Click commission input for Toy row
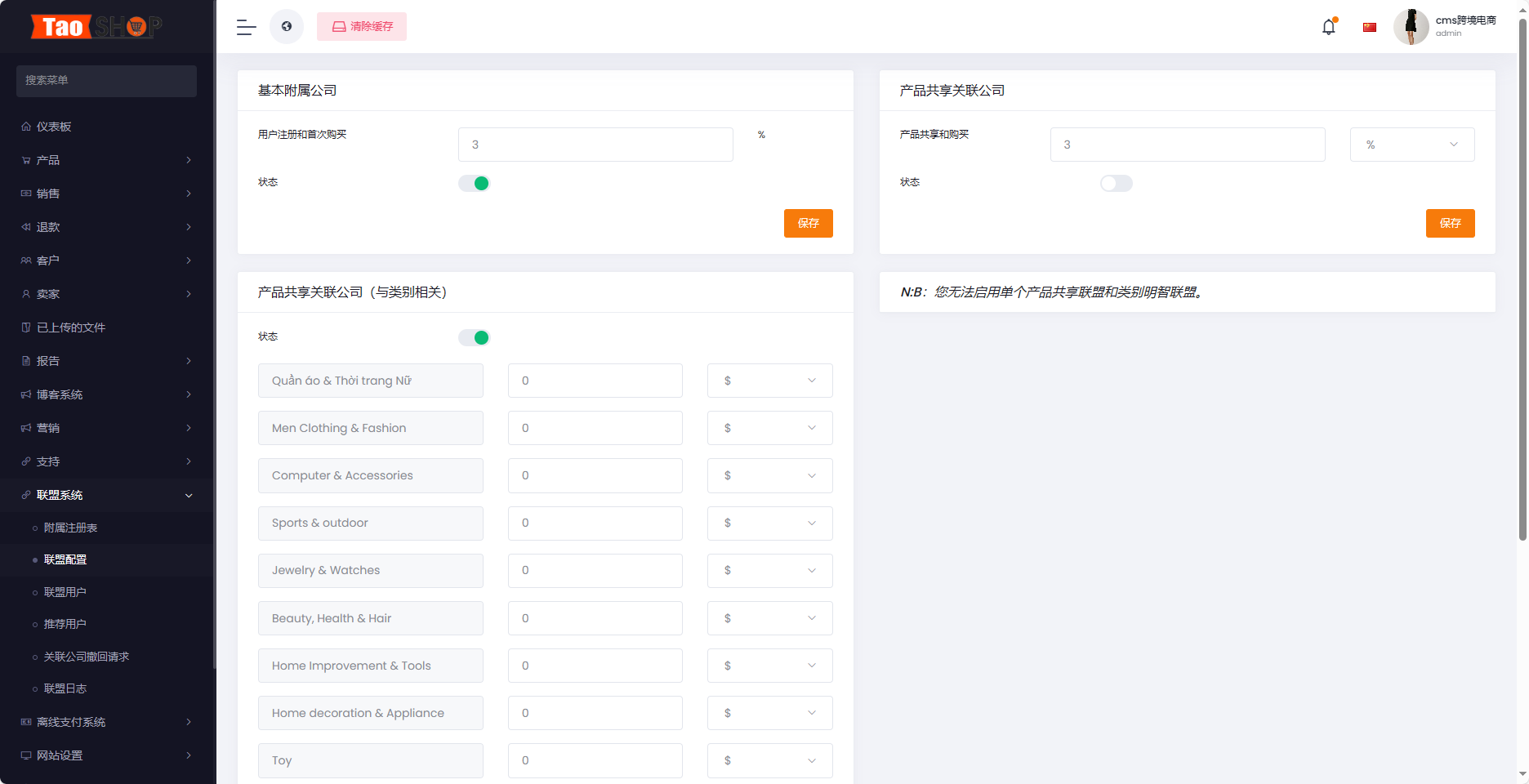This screenshot has width=1529, height=784. pos(595,760)
